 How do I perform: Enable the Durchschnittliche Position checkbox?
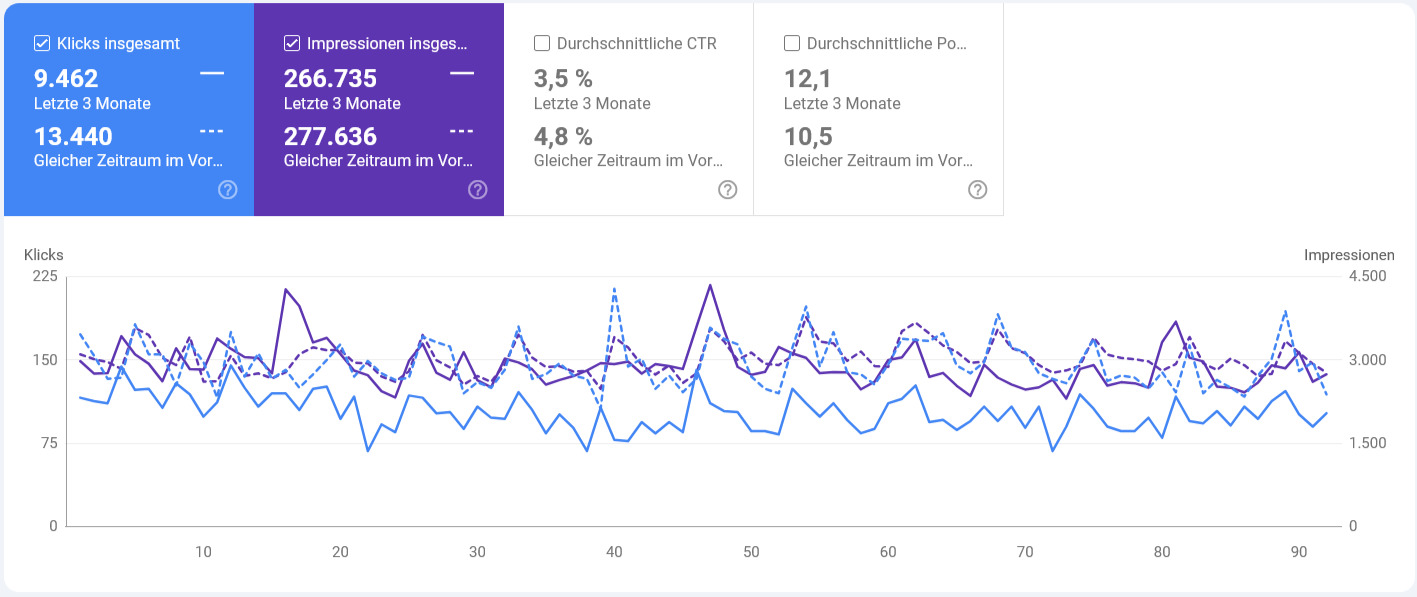tap(791, 42)
